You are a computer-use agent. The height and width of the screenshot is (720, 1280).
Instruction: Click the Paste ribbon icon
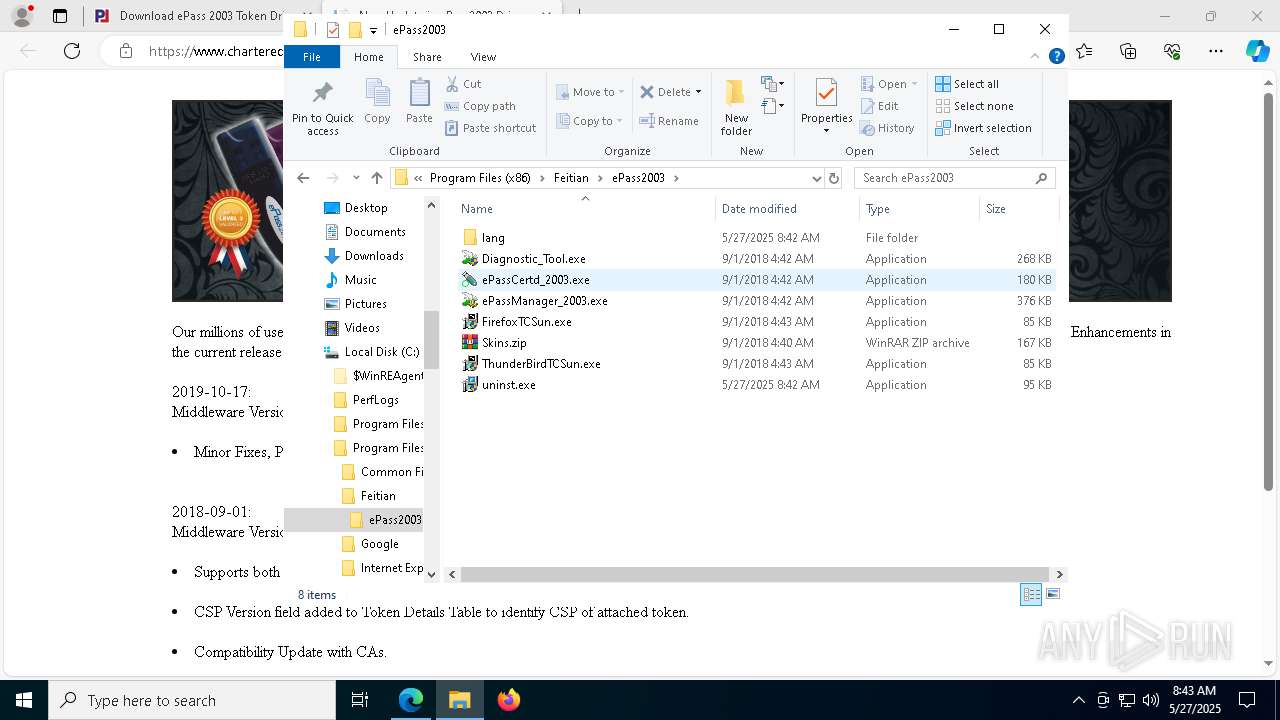point(419,102)
